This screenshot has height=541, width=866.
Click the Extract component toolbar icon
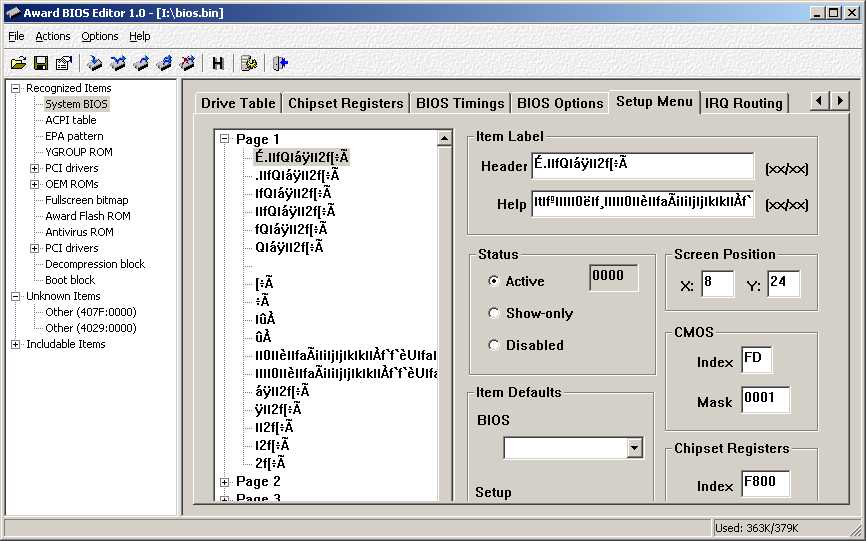click(x=141, y=63)
